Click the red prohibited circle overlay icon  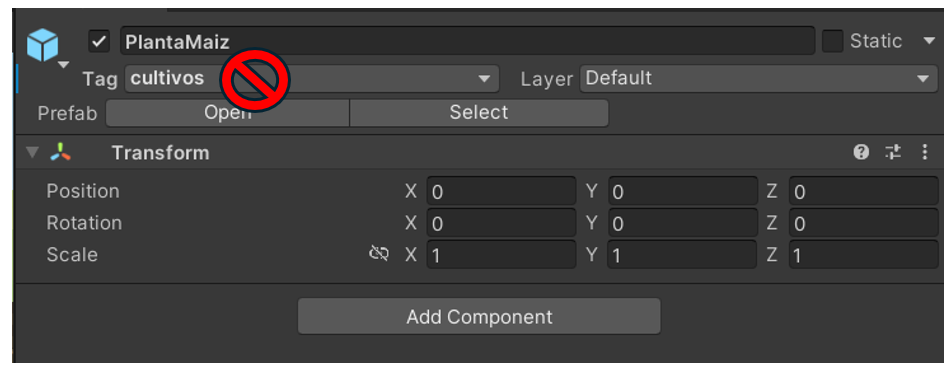[255, 80]
